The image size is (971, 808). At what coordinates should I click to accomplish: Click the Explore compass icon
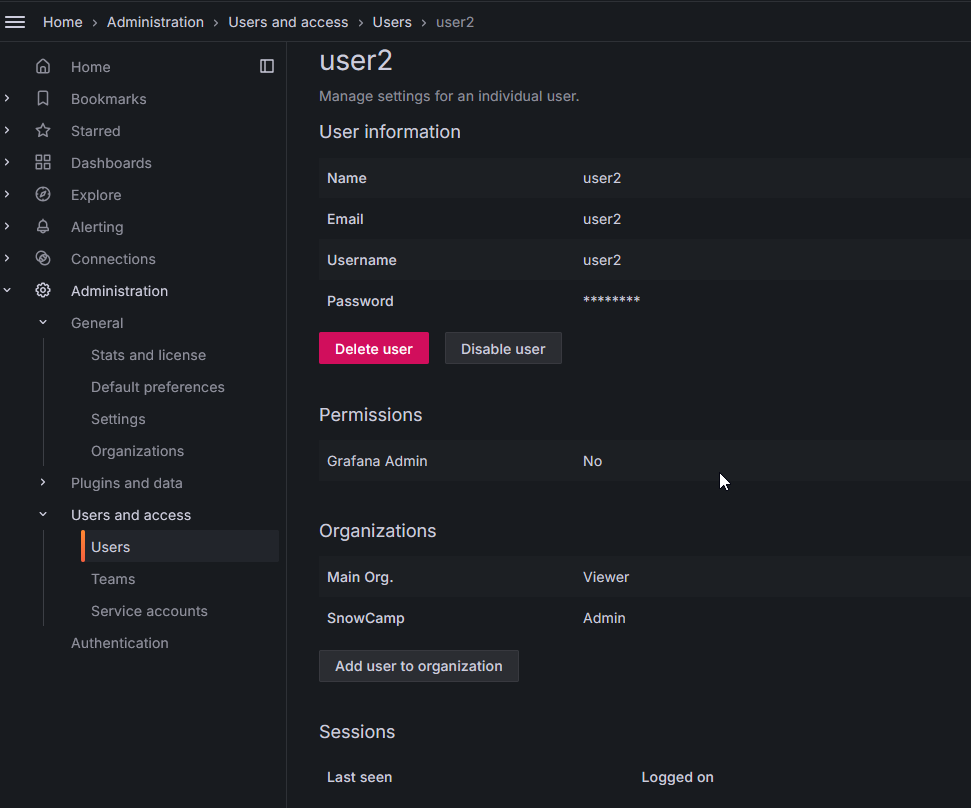43,195
